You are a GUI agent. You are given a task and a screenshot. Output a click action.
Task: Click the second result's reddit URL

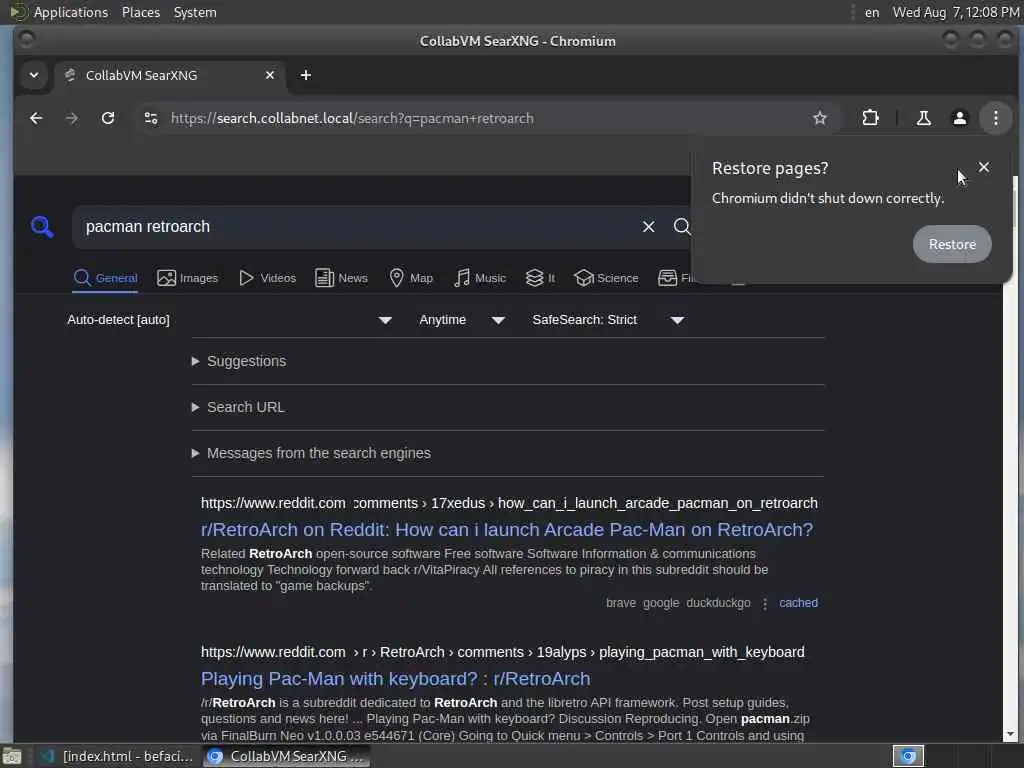502,652
